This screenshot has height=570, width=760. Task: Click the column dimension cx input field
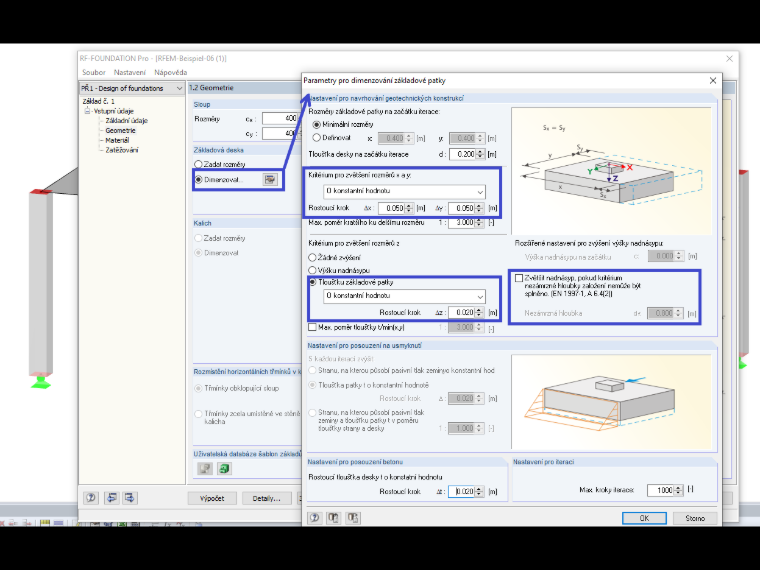280,118
